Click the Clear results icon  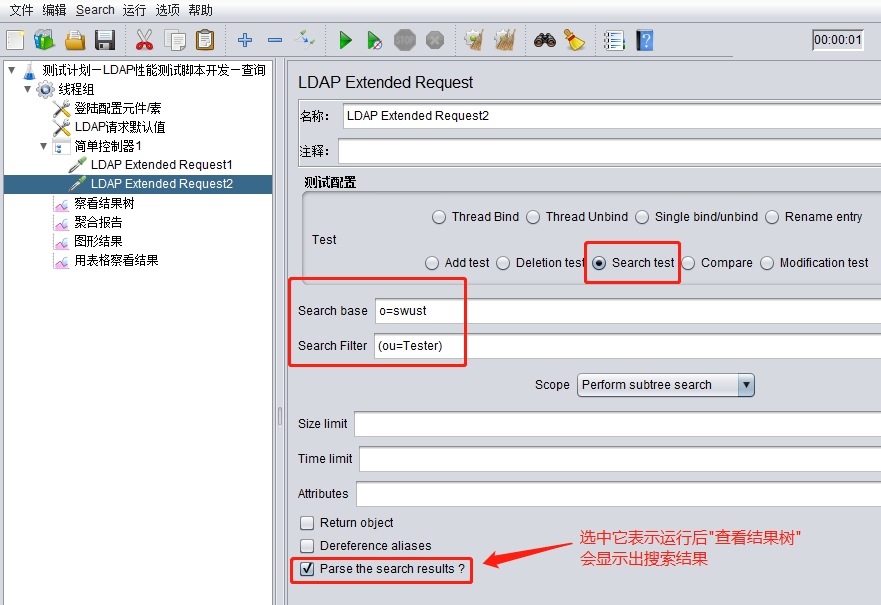pyautogui.click(x=474, y=40)
